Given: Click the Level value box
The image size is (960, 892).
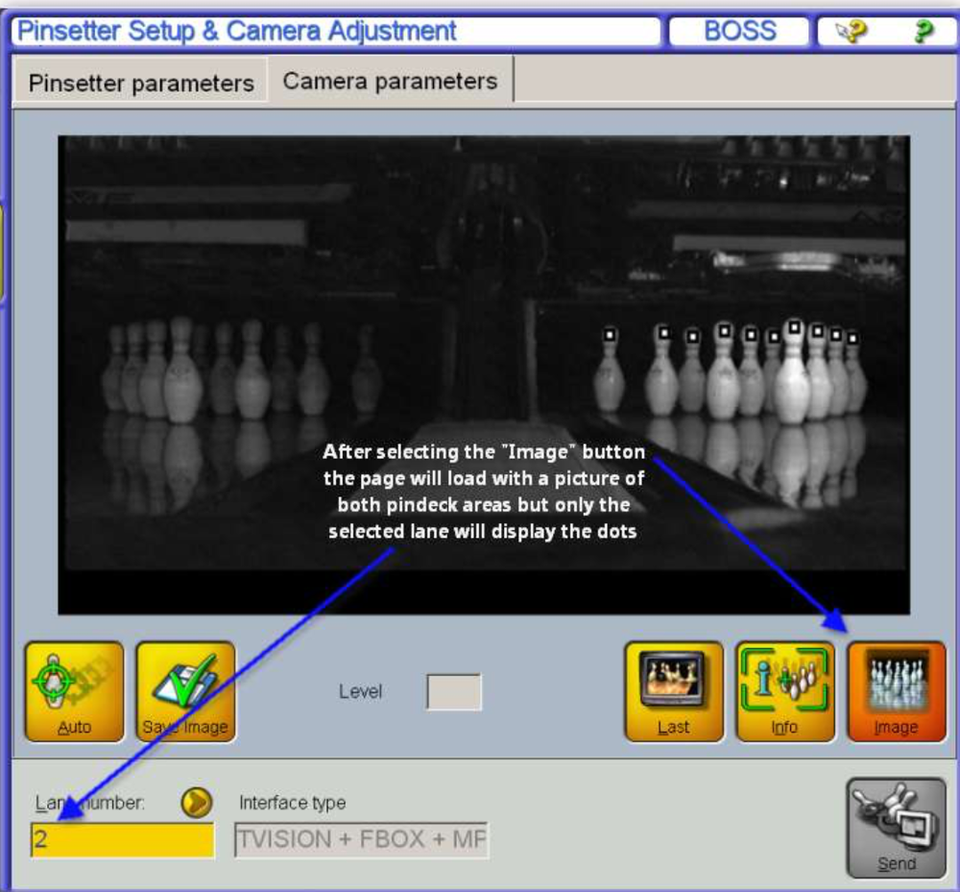Looking at the screenshot, I should pyautogui.click(x=454, y=692).
